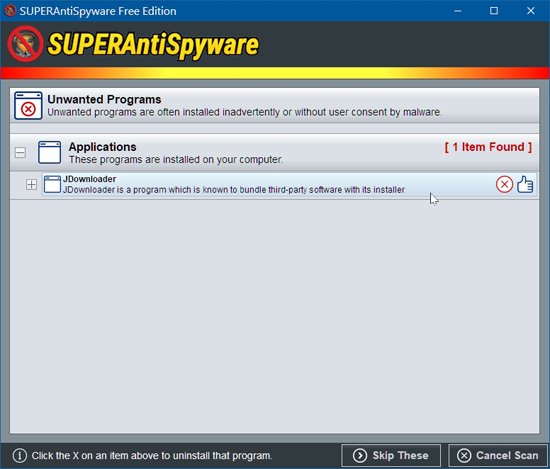Collapse the Applications section
Viewport: 550px width, 469px height.
tap(20, 153)
